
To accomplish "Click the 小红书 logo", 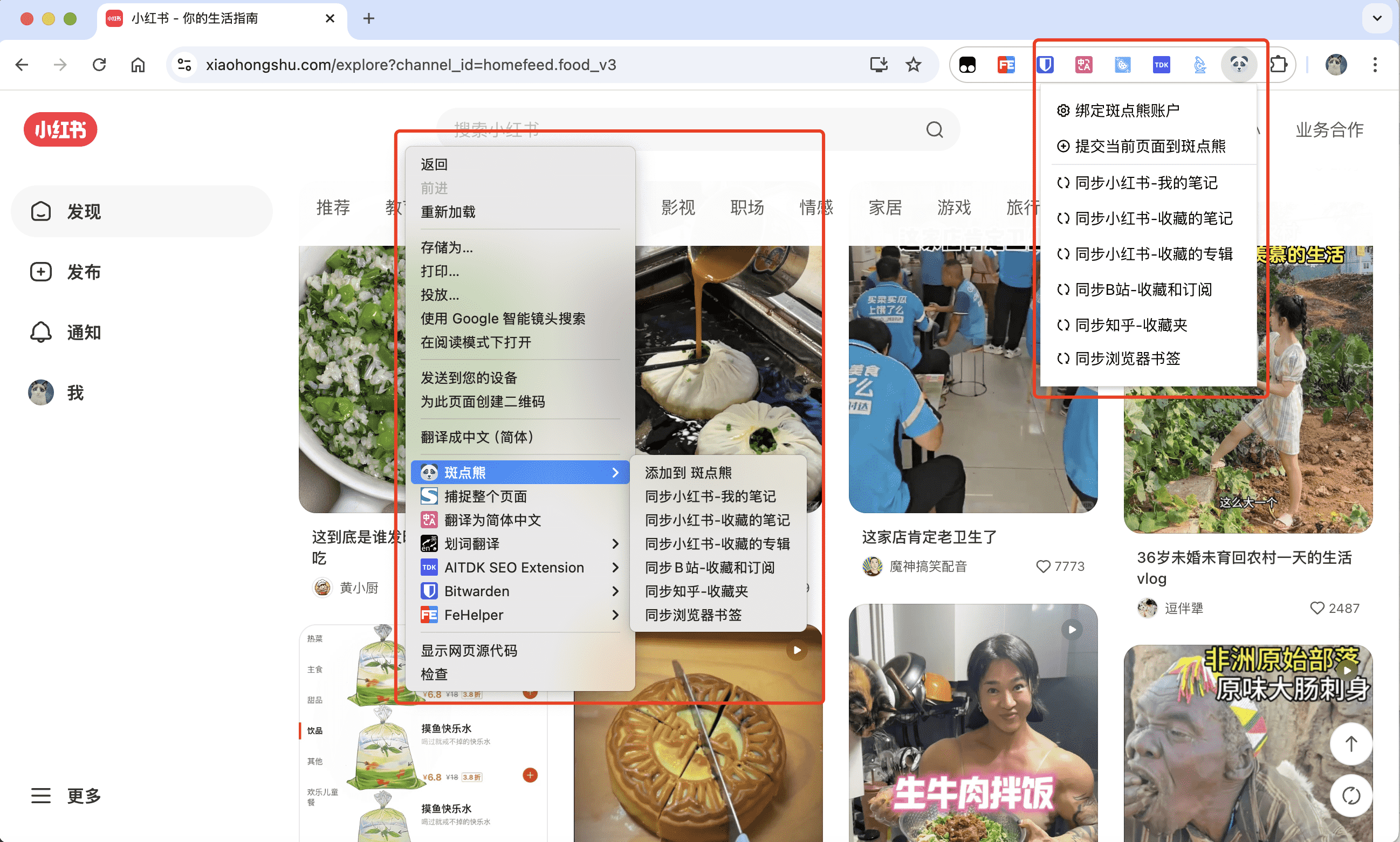I will coord(60,129).
